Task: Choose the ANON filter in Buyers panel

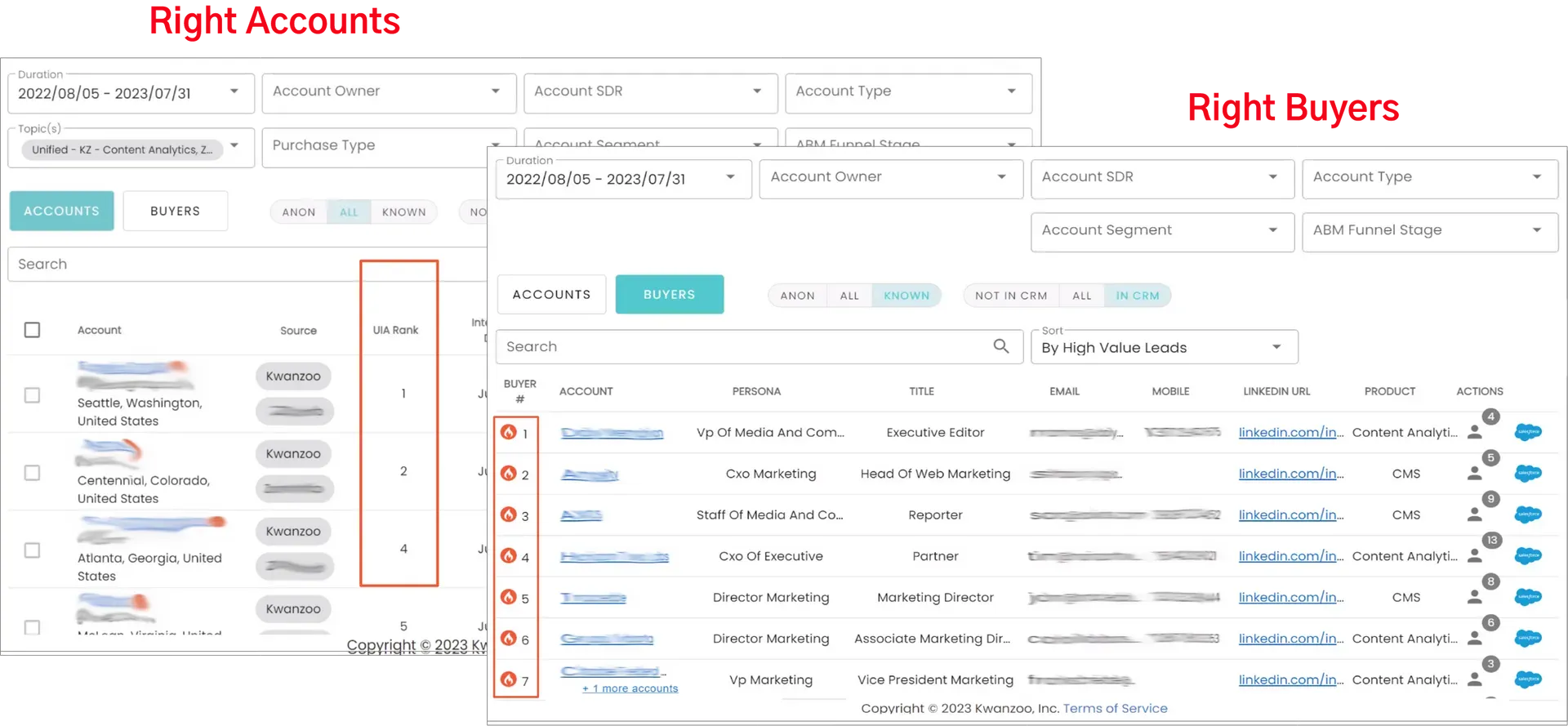Action: pyautogui.click(x=797, y=296)
